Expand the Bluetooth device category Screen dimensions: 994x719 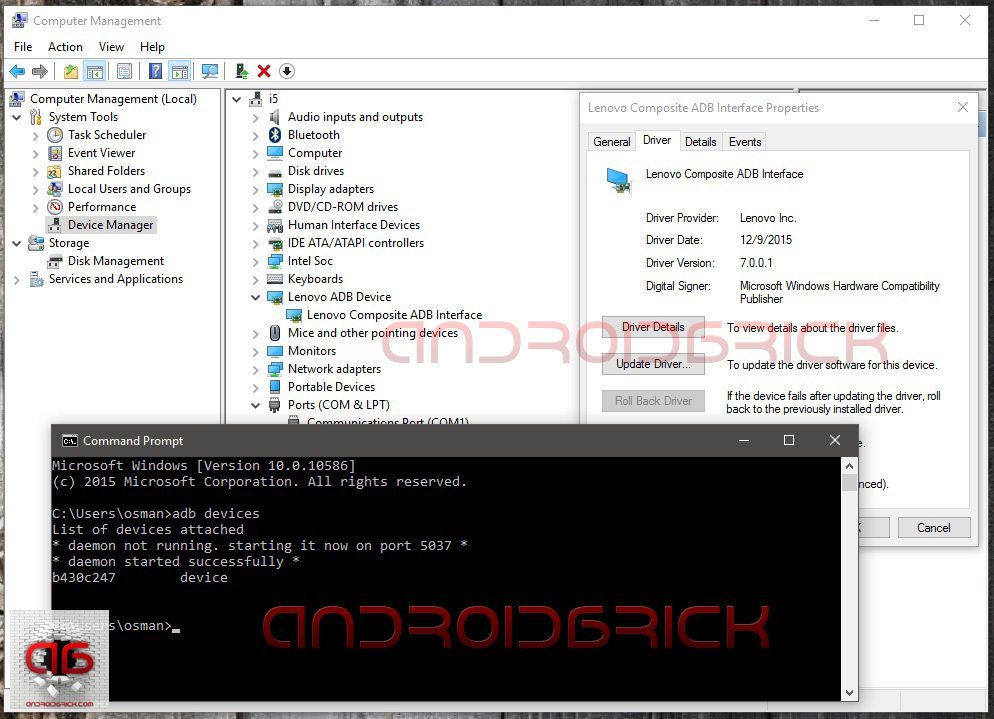256,135
